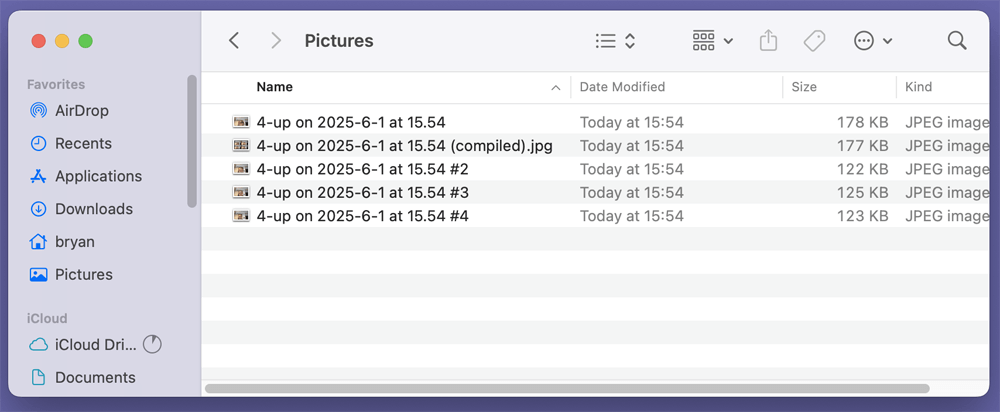The image size is (1000, 412).
Task: Click the 123 KB size cell
Action: (x=862, y=216)
